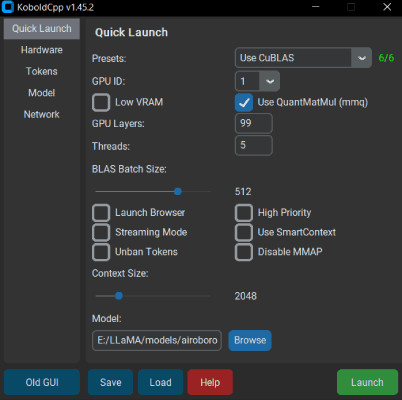Open the Presets dropdown showing Use CuBLAS

click(303, 58)
